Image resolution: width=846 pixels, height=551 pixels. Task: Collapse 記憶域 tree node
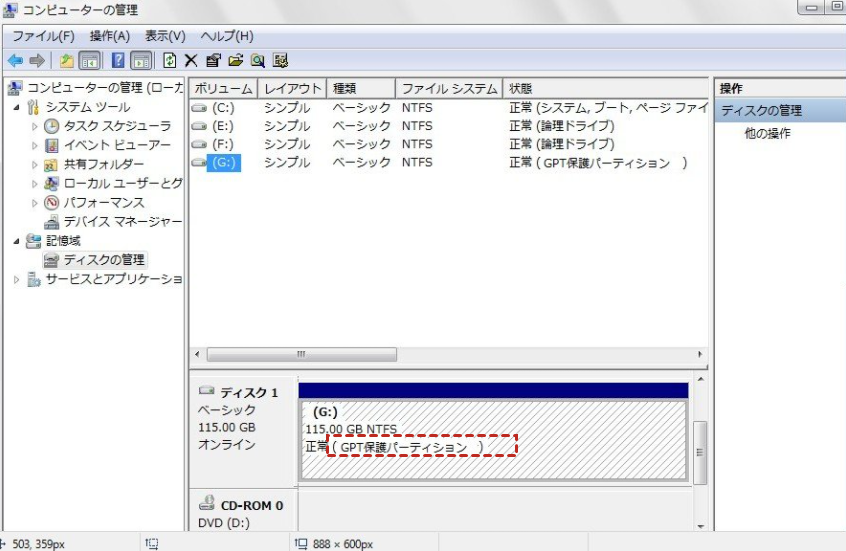coord(17,241)
